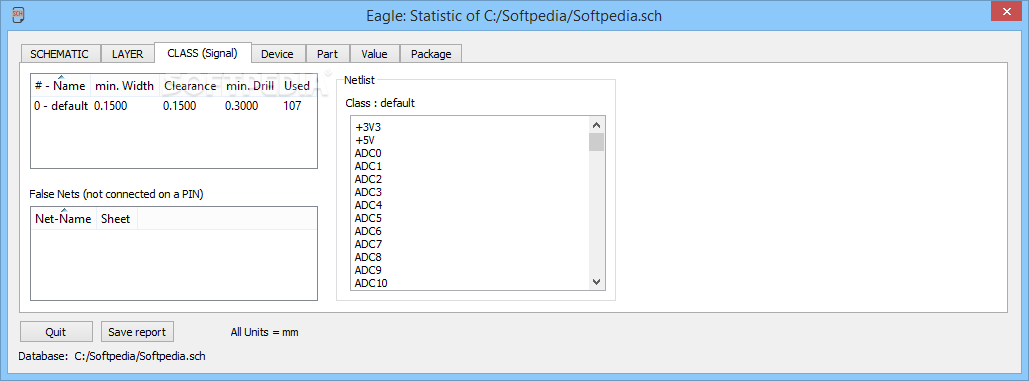Select ADC4 in the netlist
Image resolution: width=1029 pixels, height=381 pixels.
[x=368, y=205]
